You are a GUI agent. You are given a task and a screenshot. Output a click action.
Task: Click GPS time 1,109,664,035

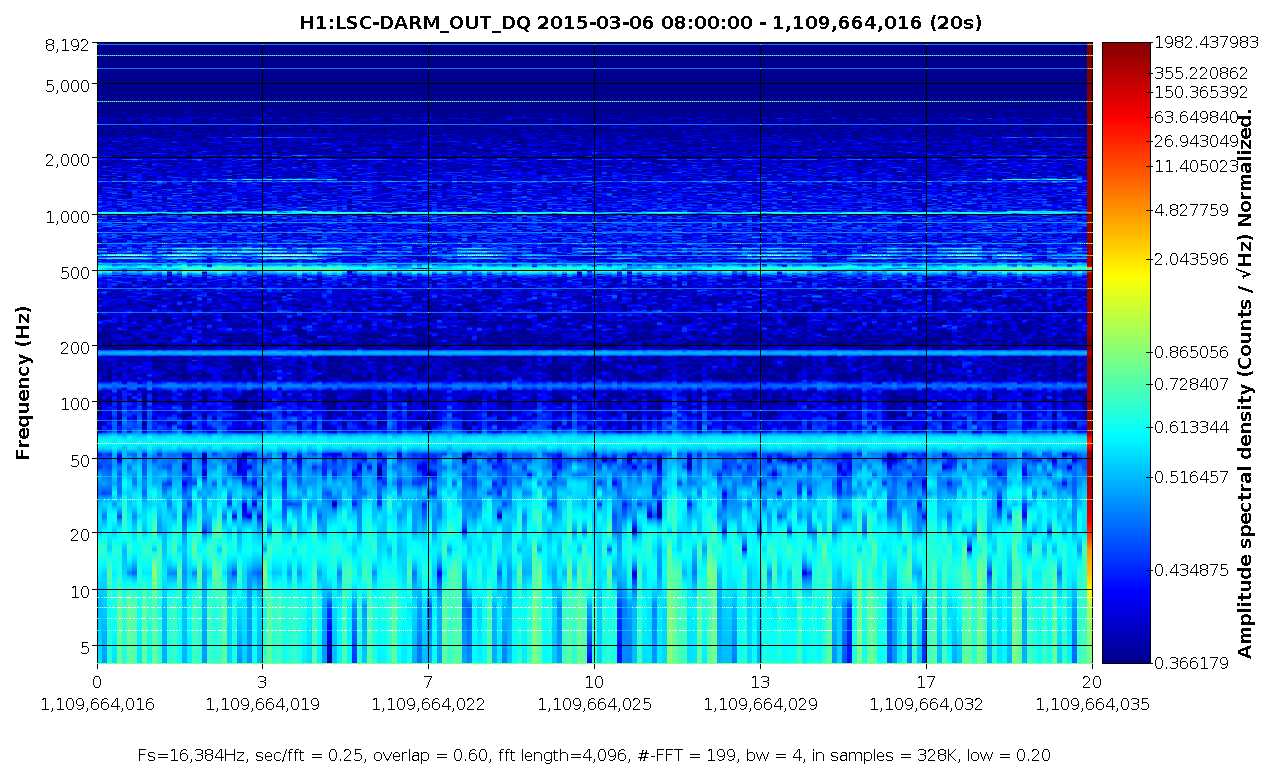tap(1092, 704)
